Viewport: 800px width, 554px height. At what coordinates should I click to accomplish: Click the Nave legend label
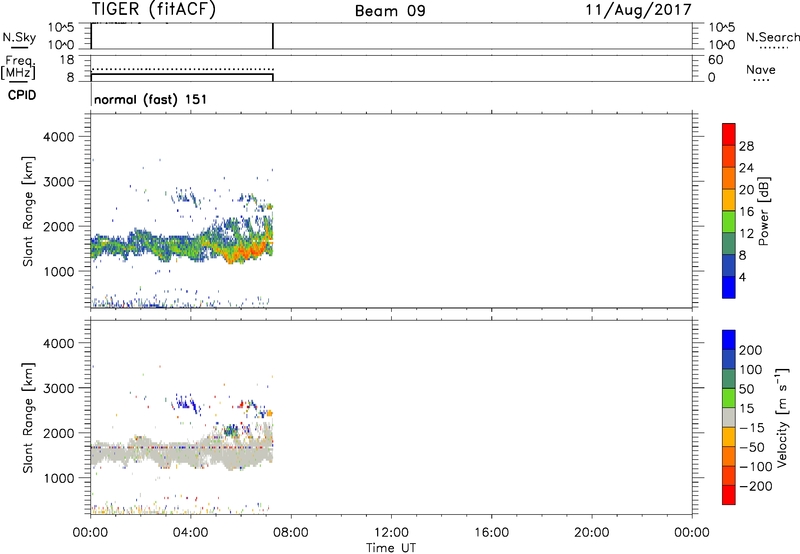tap(761, 69)
